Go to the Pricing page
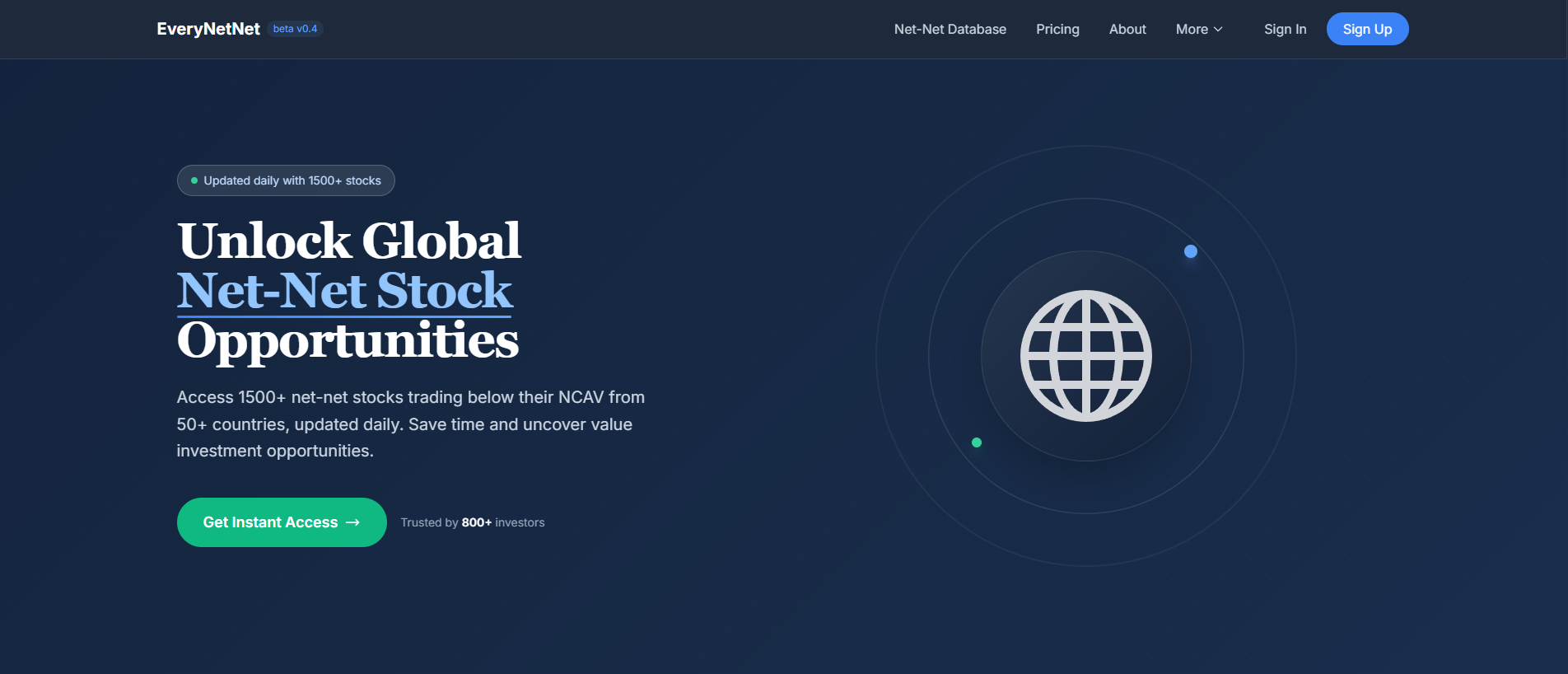 [x=1057, y=29]
